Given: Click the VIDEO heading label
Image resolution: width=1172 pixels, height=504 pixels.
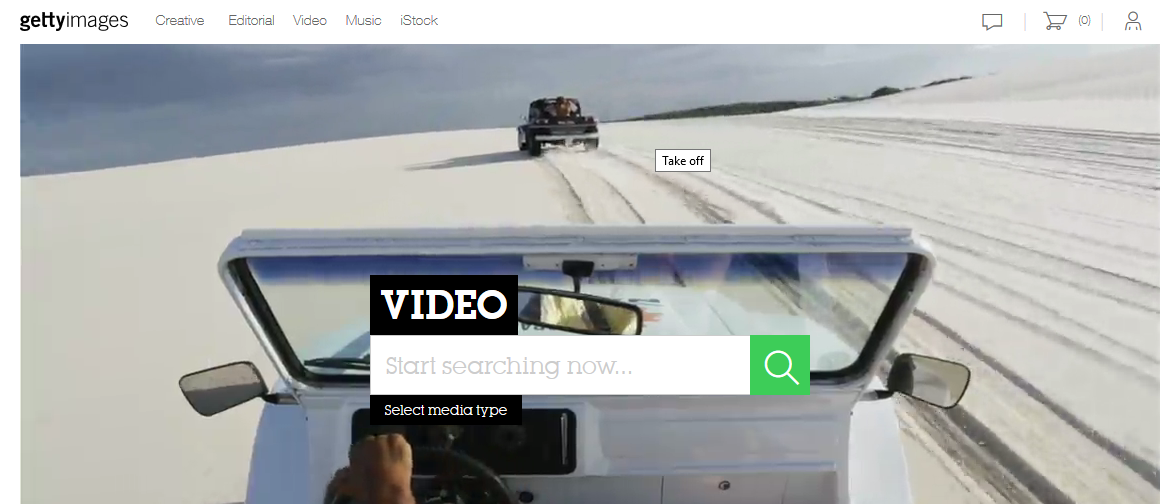Looking at the screenshot, I should pyautogui.click(x=444, y=305).
